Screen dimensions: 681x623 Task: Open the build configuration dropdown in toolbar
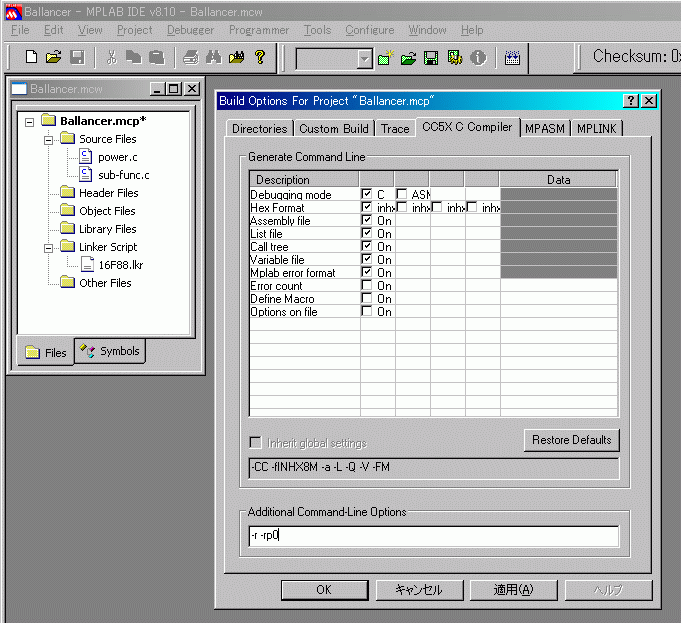tap(365, 59)
